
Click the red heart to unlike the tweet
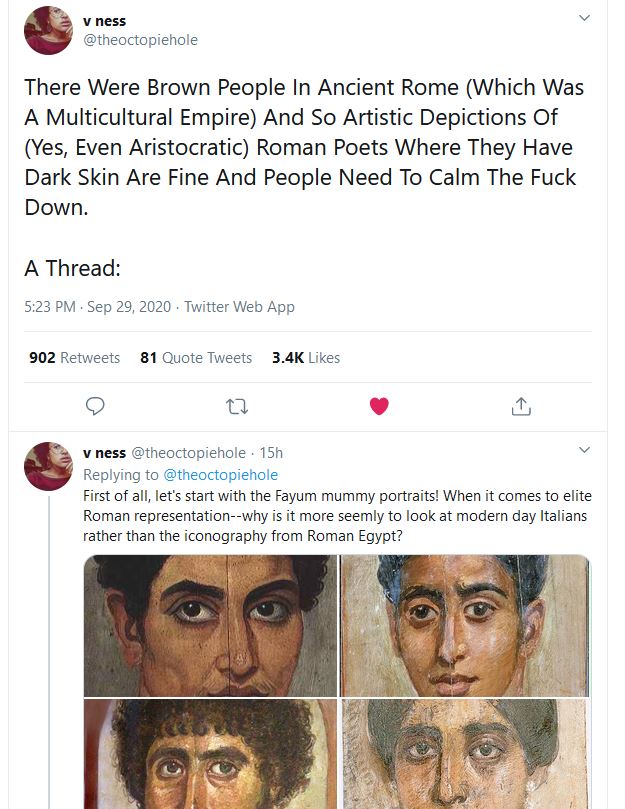(x=378, y=406)
